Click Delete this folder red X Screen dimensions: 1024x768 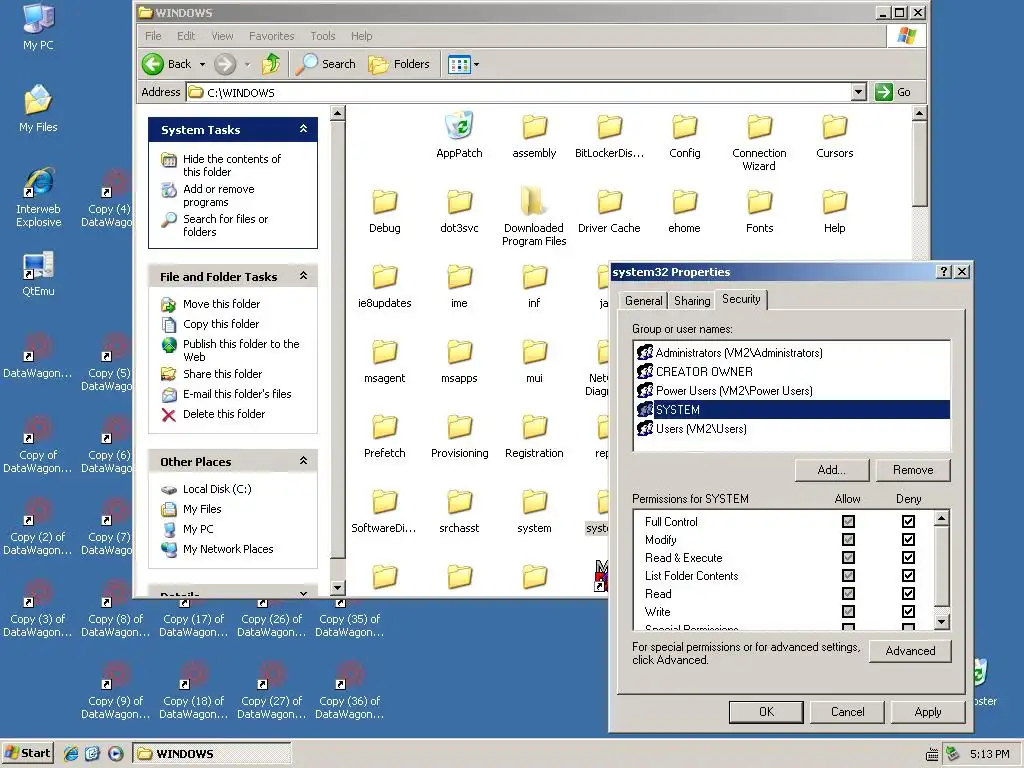[168, 415]
